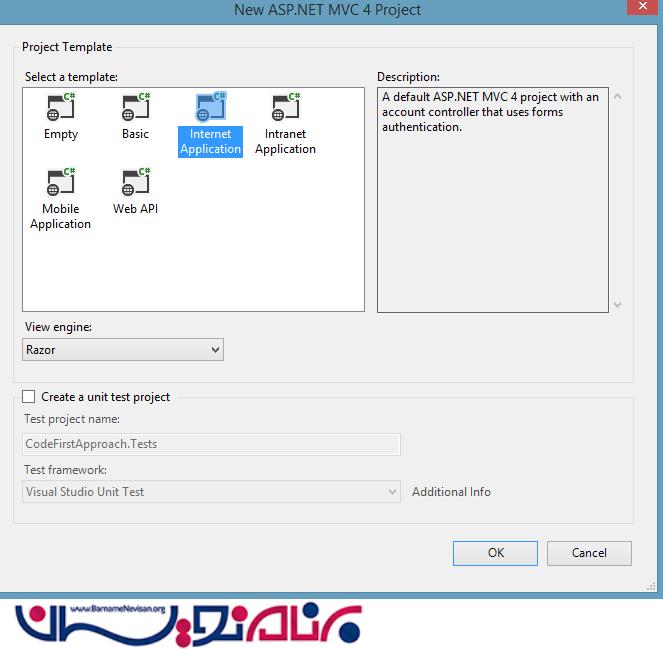The image size is (663, 649).
Task: Click the 'Basic' label text
Action: pyautogui.click(x=135, y=134)
